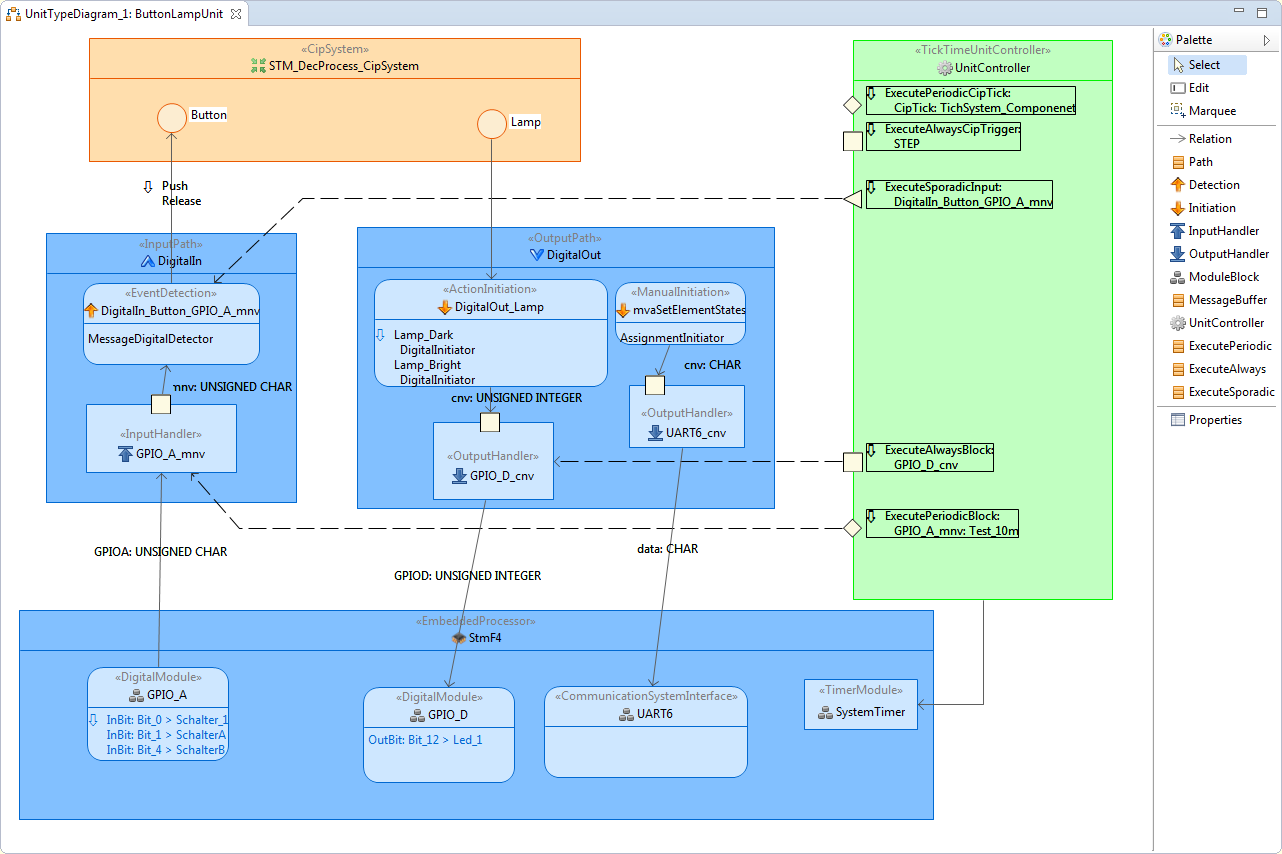This screenshot has height=854, width=1282.
Task: Click the Edit palette tool
Action: [x=1198, y=88]
